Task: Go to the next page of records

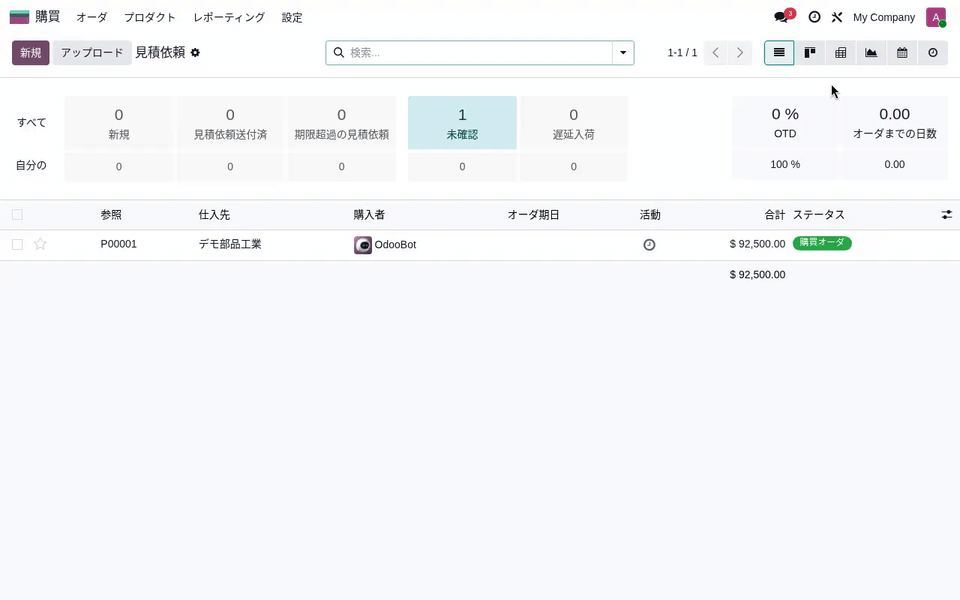Action: 740,53
